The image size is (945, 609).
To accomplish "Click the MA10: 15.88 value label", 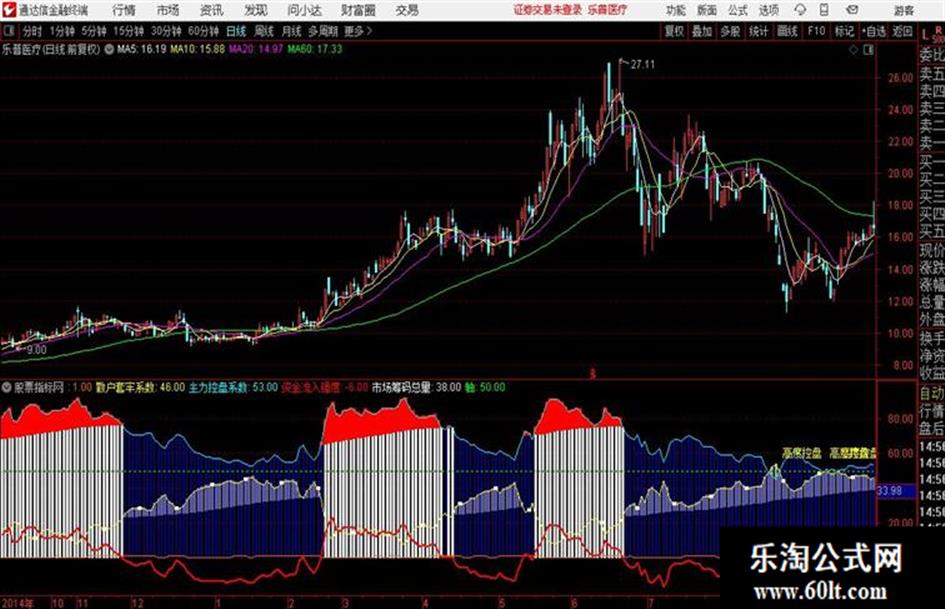I will point(197,49).
